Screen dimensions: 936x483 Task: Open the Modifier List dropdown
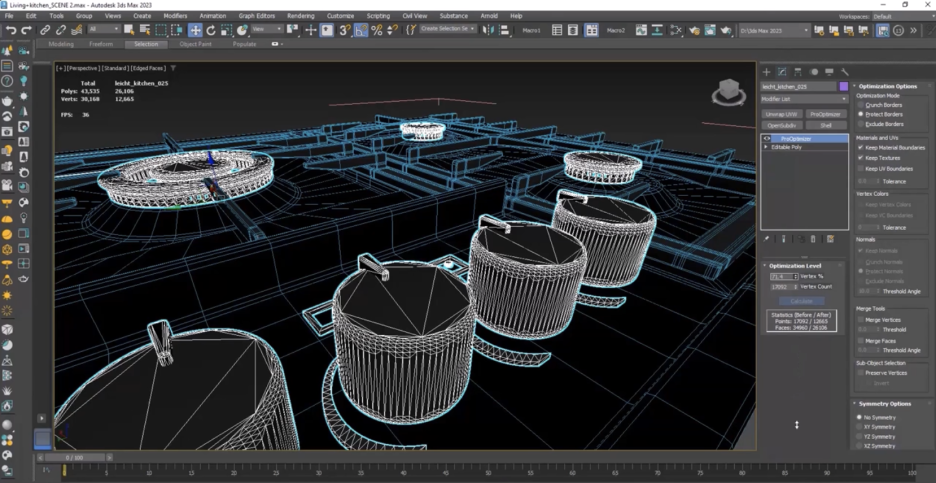point(804,99)
